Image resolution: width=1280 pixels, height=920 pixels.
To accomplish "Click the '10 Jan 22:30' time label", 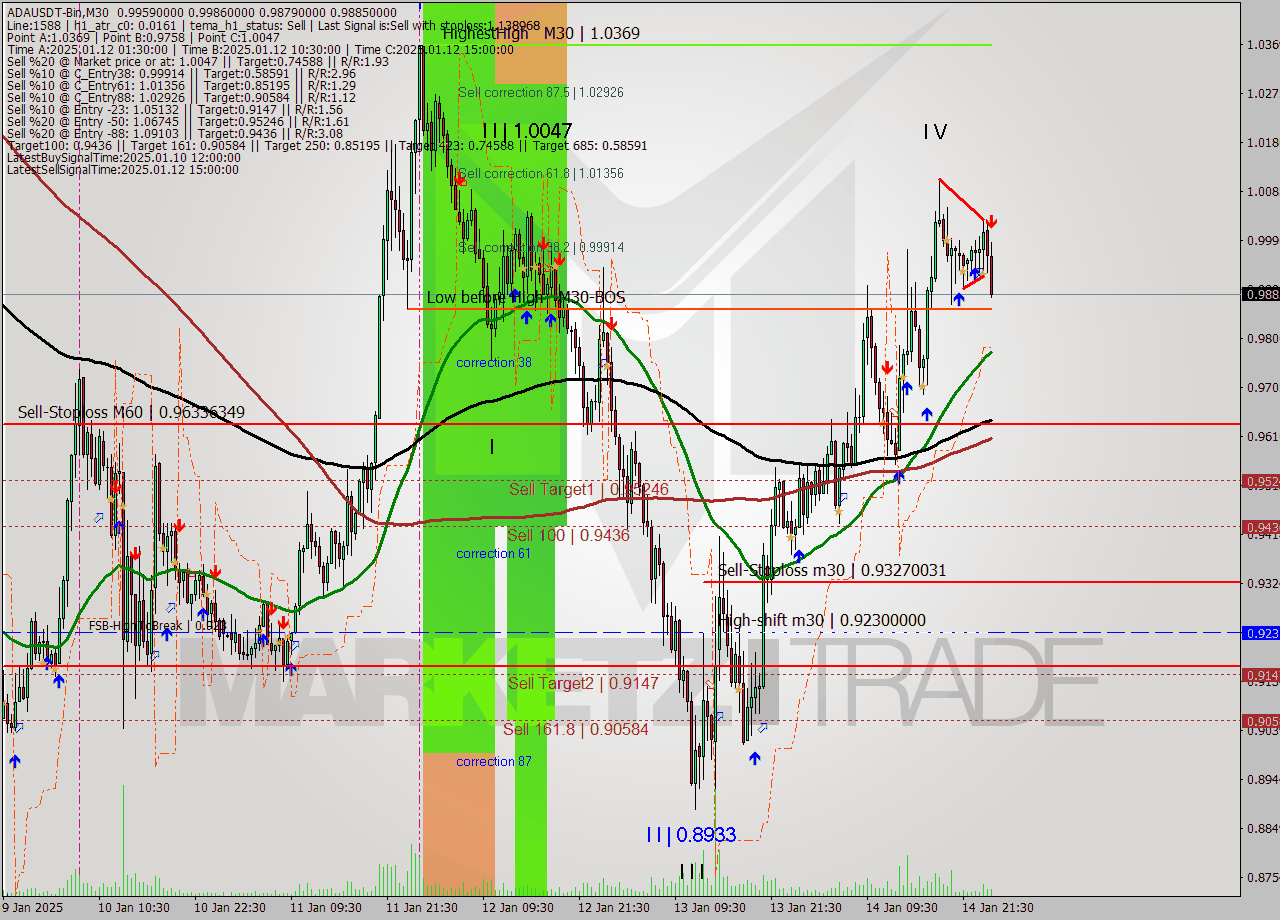I will pyautogui.click(x=229, y=908).
